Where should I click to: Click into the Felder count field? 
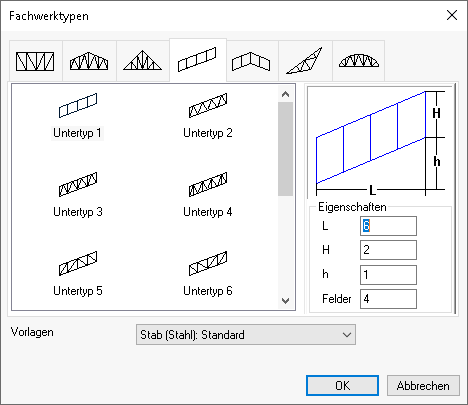pyautogui.click(x=388, y=299)
